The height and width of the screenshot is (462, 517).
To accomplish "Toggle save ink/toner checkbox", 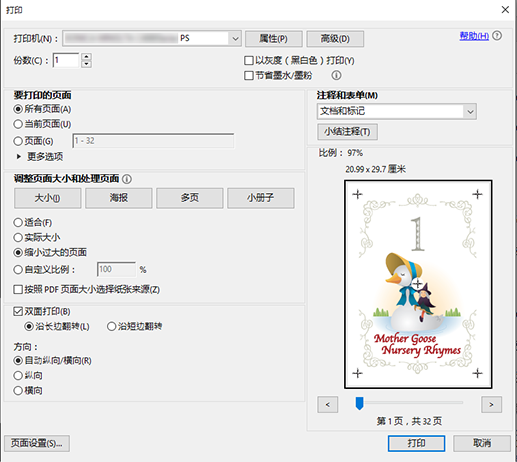I will [249, 75].
